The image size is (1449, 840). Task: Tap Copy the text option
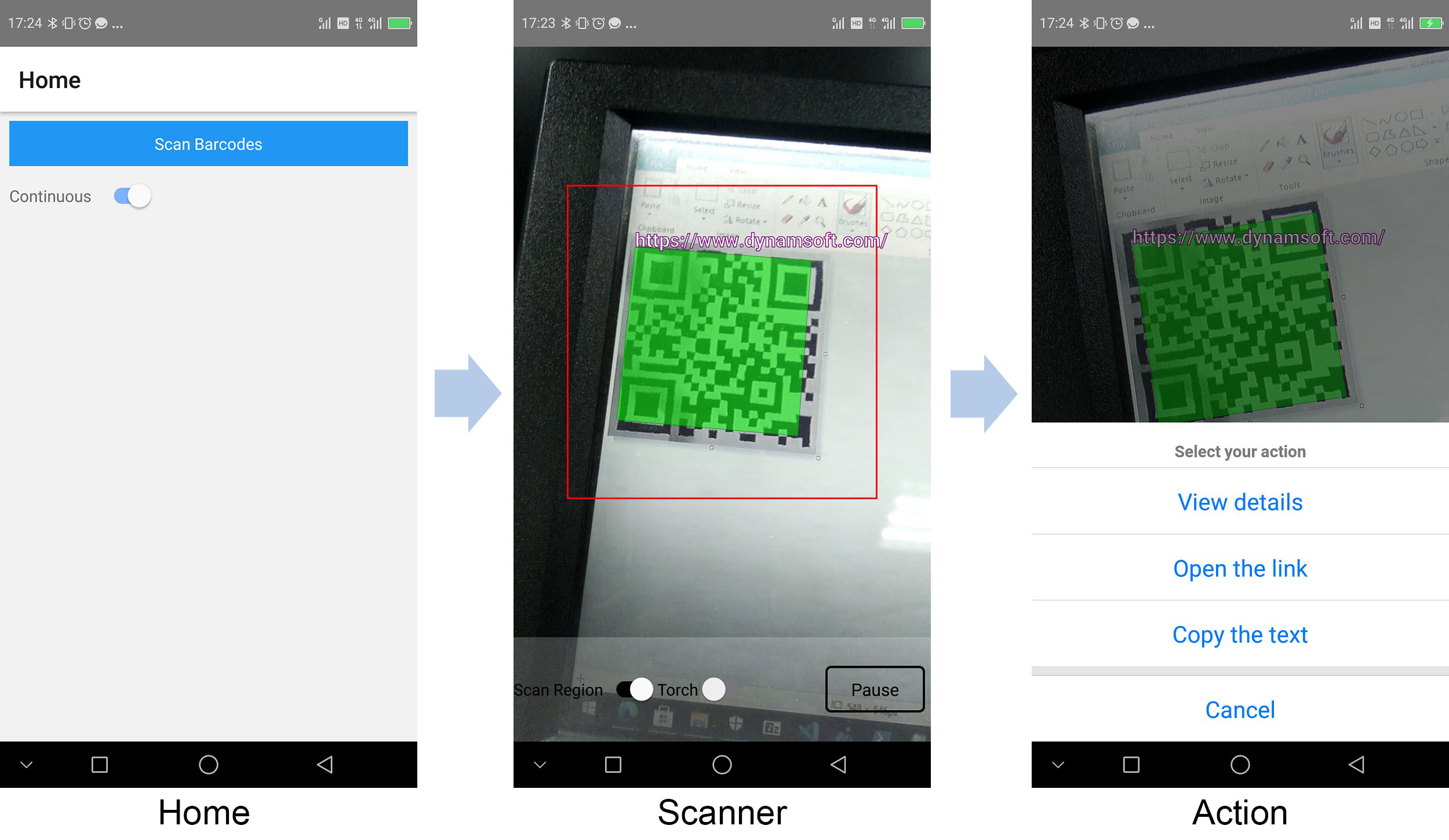click(x=1240, y=634)
